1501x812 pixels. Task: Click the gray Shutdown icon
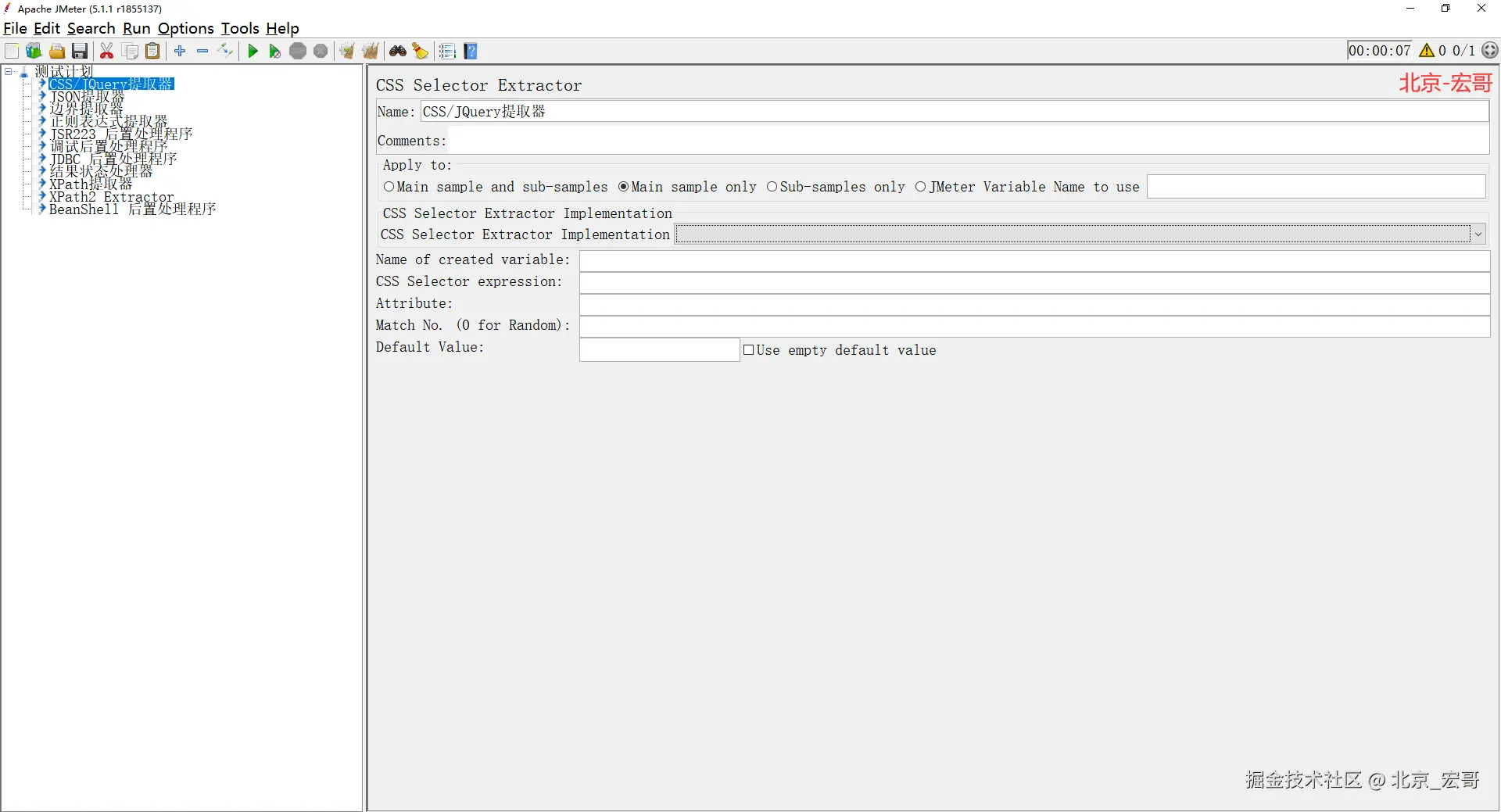(321, 51)
